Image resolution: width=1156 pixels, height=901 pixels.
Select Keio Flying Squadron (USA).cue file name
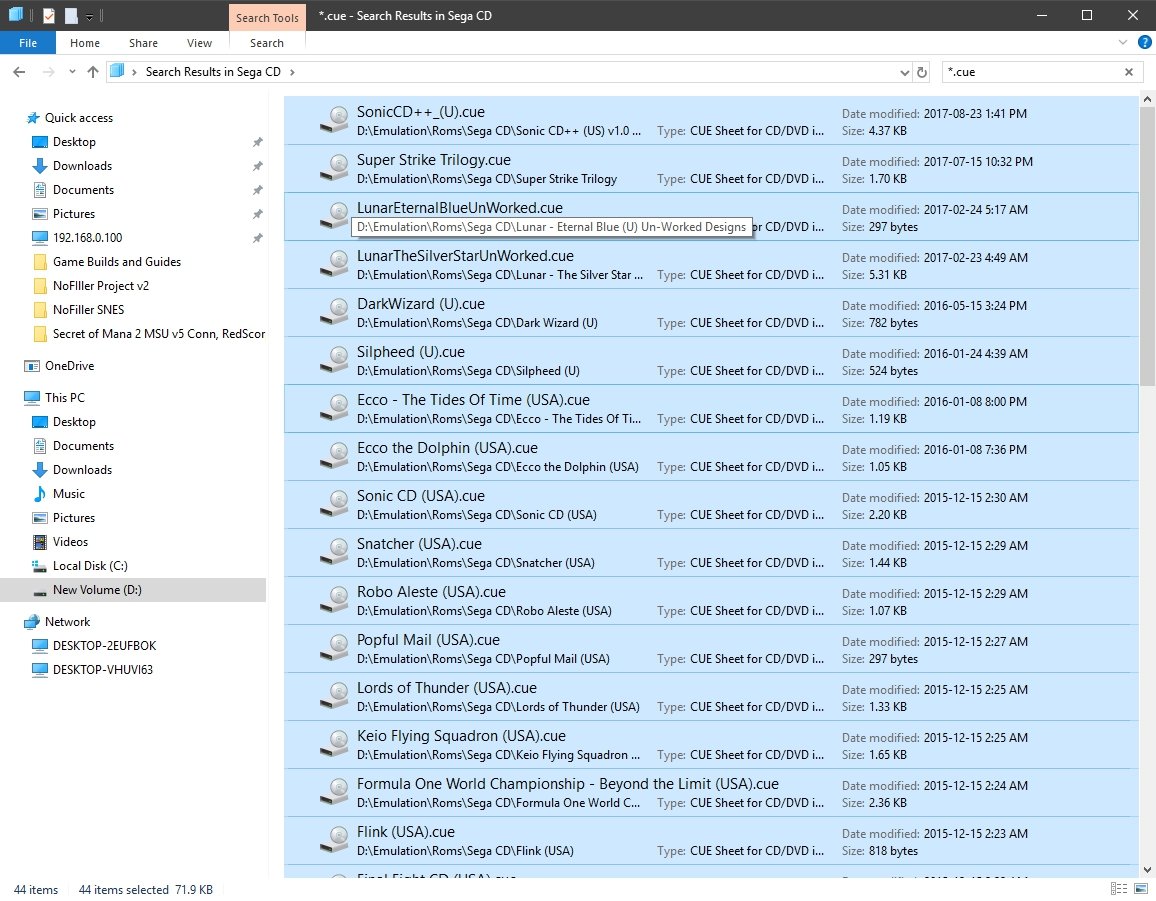(x=462, y=736)
